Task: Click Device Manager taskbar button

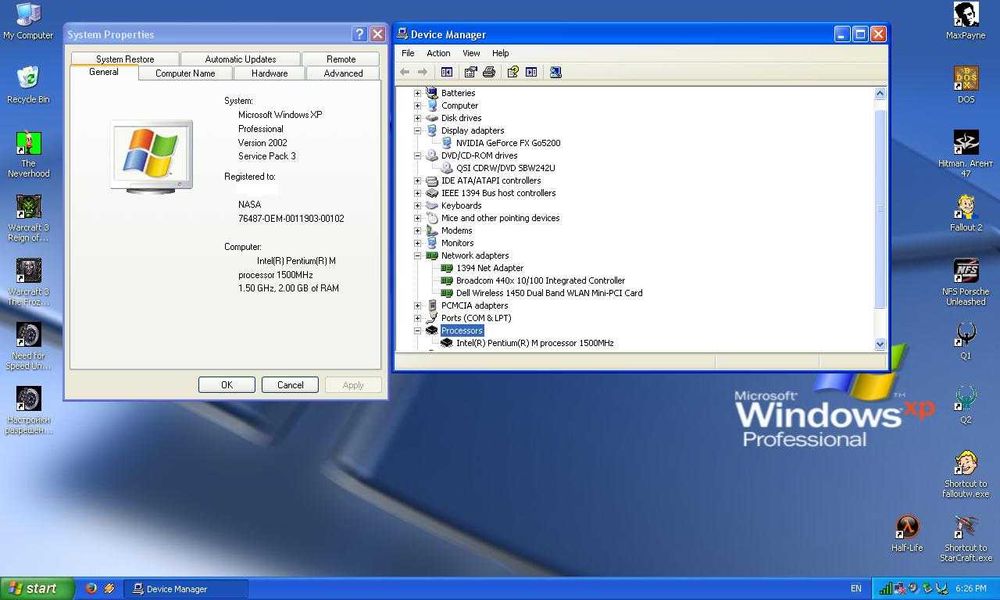Action: [185, 589]
